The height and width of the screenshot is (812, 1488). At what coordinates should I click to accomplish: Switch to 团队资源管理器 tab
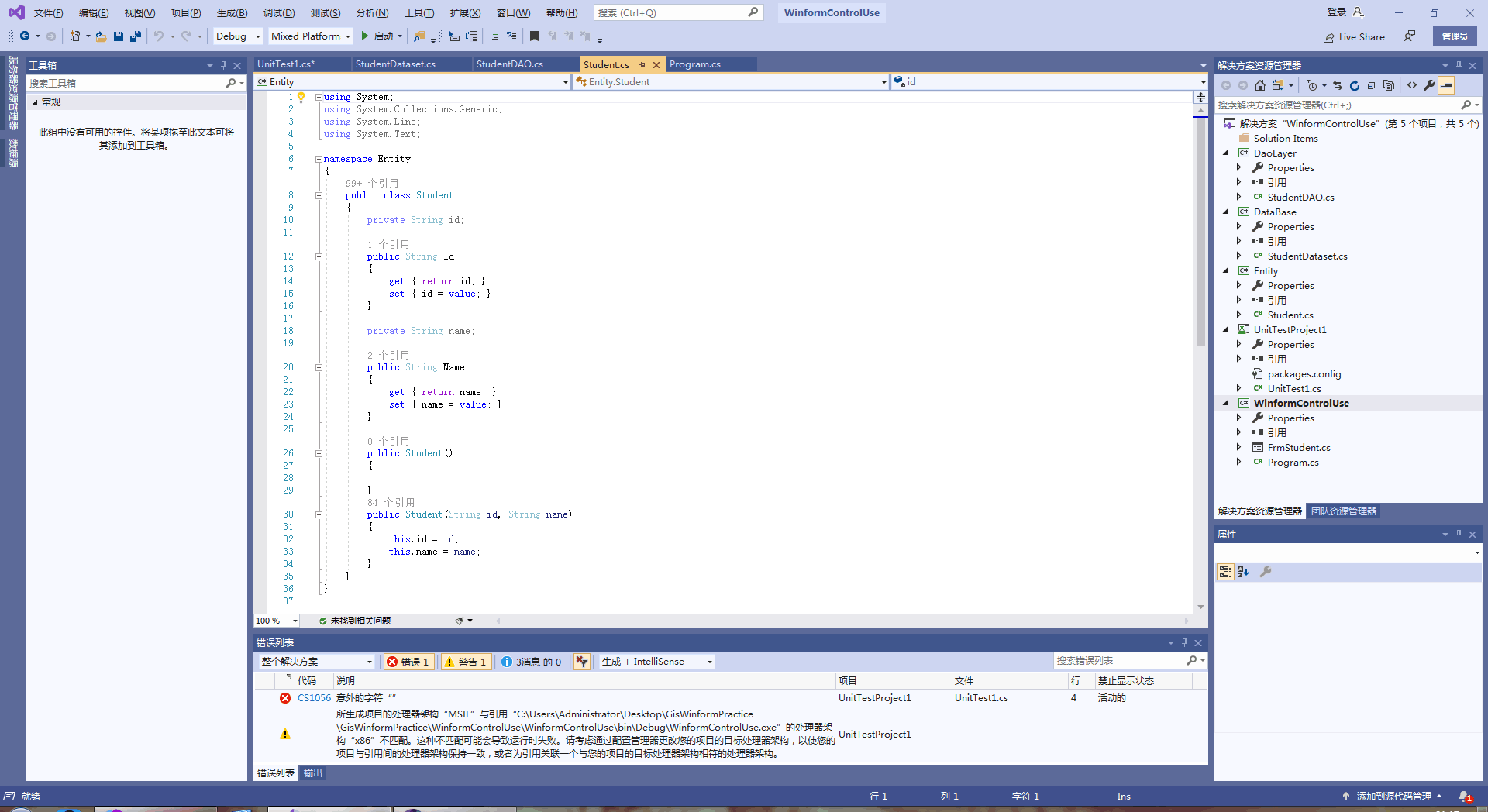[x=1344, y=511]
